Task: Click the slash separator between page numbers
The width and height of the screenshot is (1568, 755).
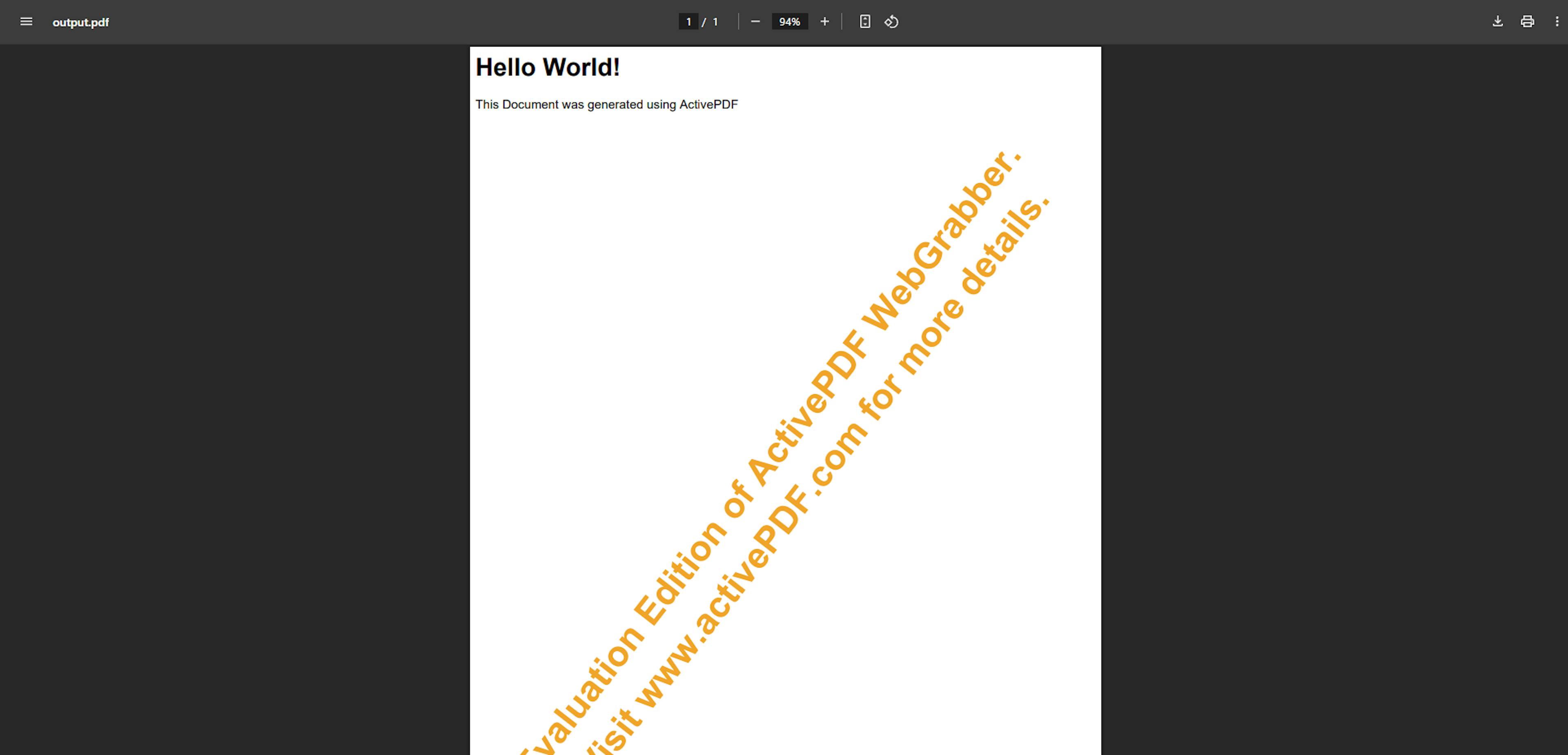Action: (704, 22)
